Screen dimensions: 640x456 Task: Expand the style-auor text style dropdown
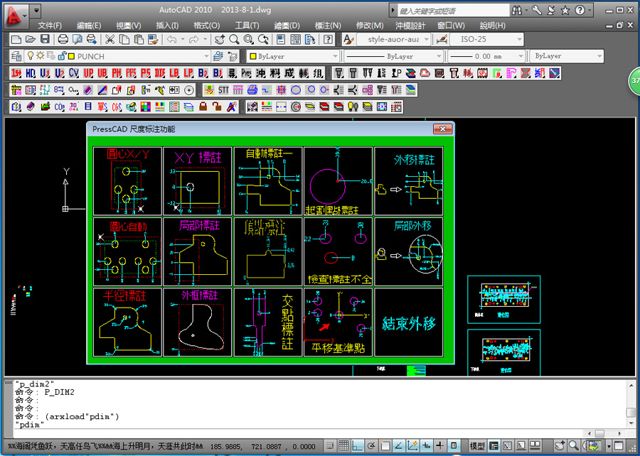click(426, 40)
